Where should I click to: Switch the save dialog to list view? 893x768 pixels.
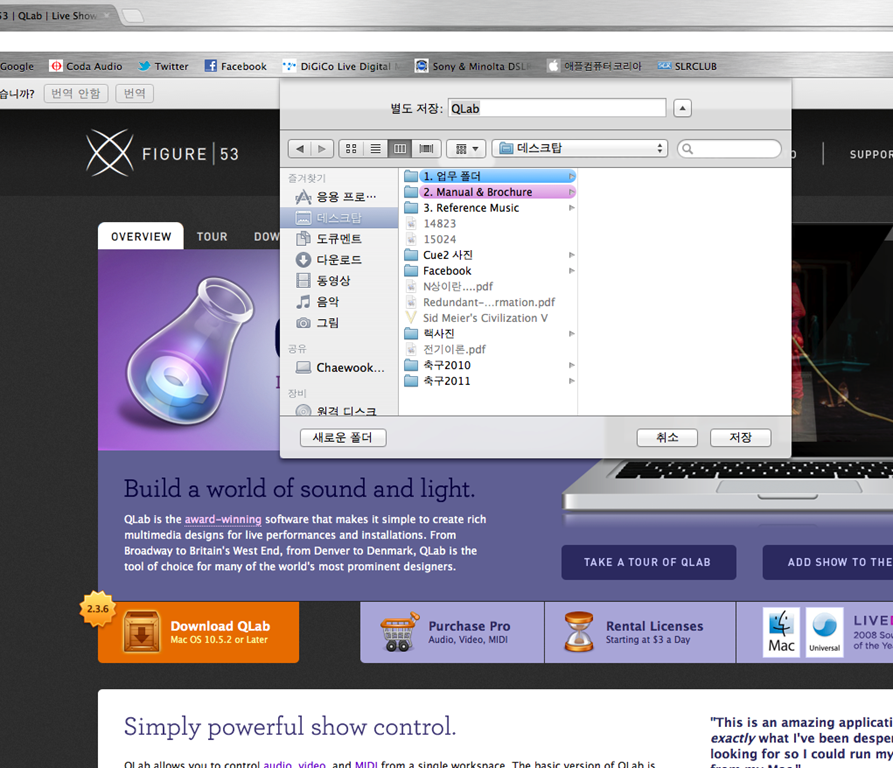(376, 149)
